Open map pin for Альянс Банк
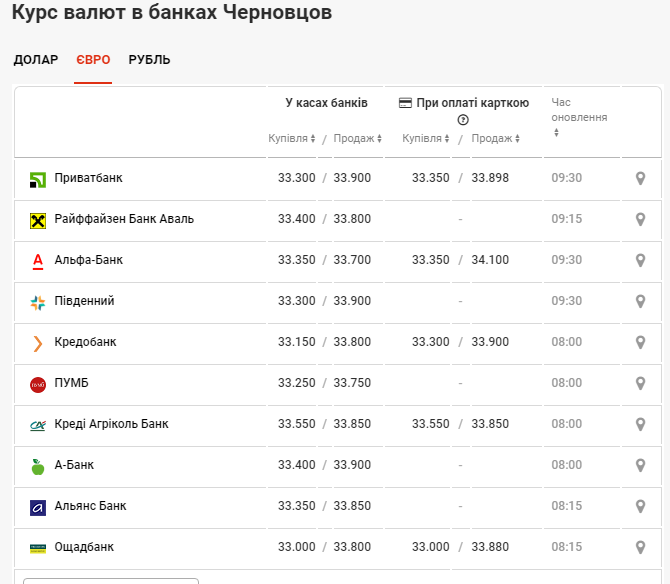Image resolution: width=670 pixels, height=584 pixels. 640,506
